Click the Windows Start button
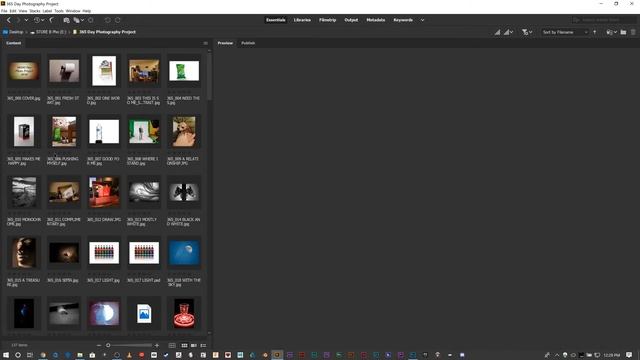The image size is (640, 360). pyautogui.click(x=6, y=355)
